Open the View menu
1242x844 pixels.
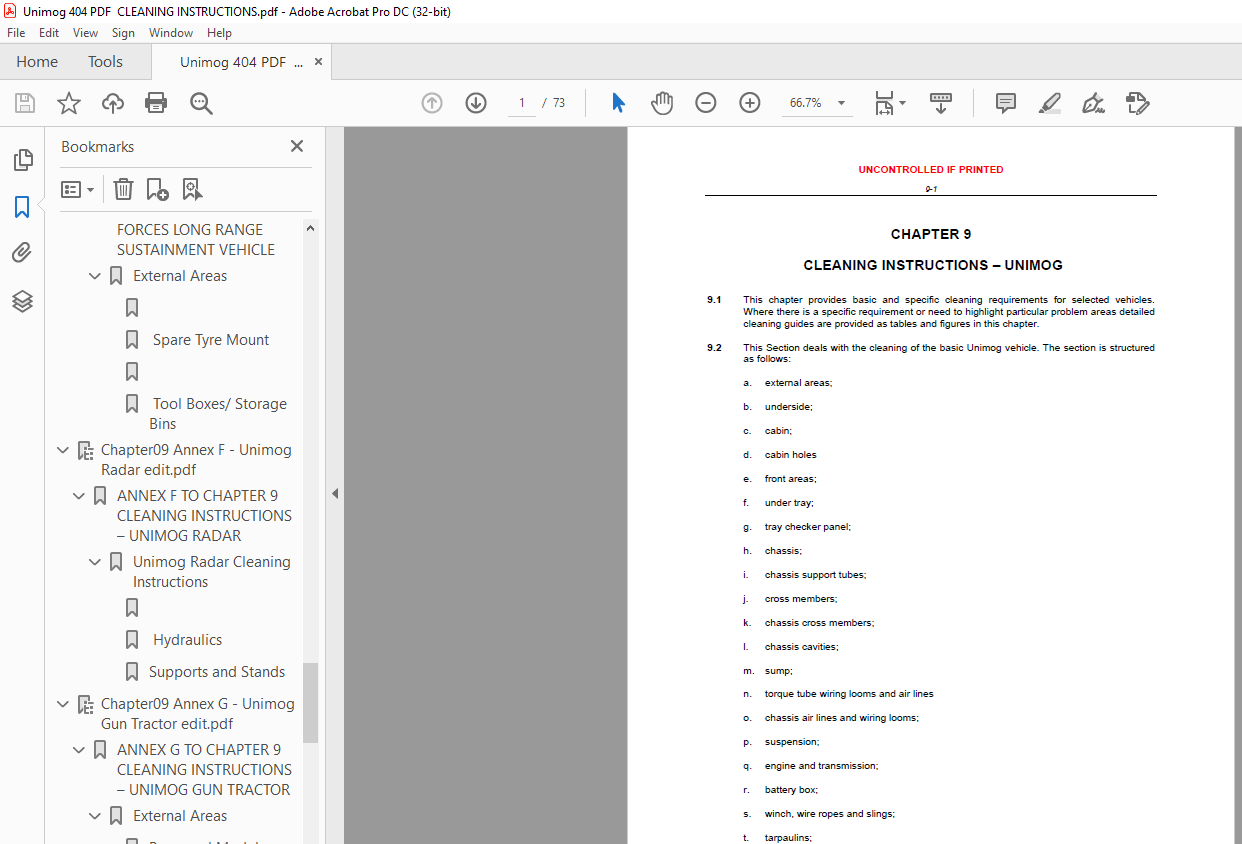coord(85,33)
